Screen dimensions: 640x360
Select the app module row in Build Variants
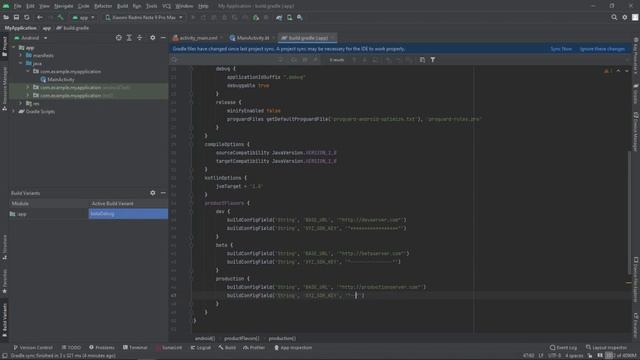pos(48,214)
